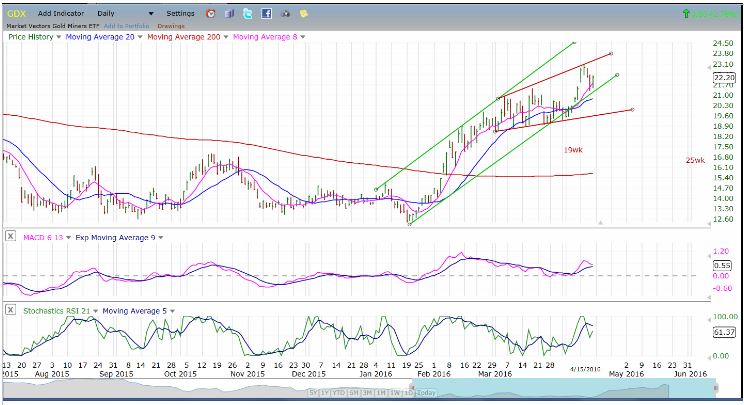This screenshot has width=744, height=405.
Task: Click the print icon in toolbar
Action: pos(285,14)
